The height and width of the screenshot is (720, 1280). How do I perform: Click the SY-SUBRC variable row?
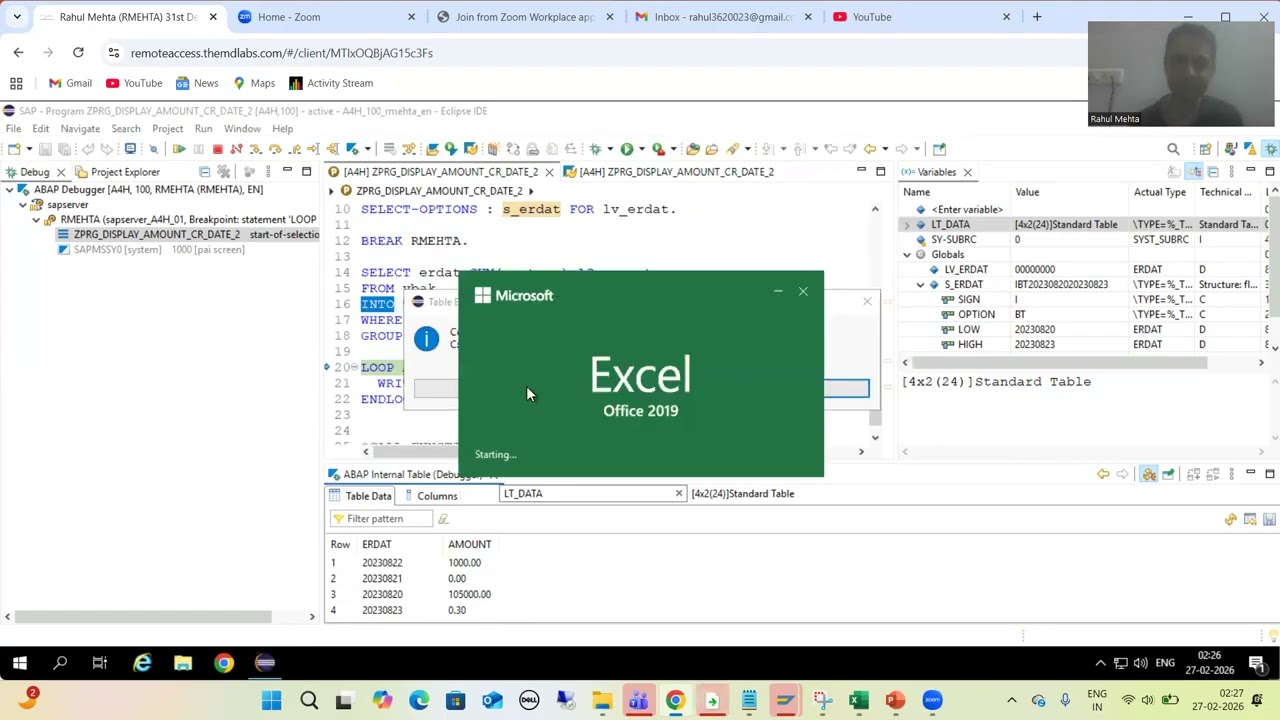pyautogui.click(x=1085, y=239)
